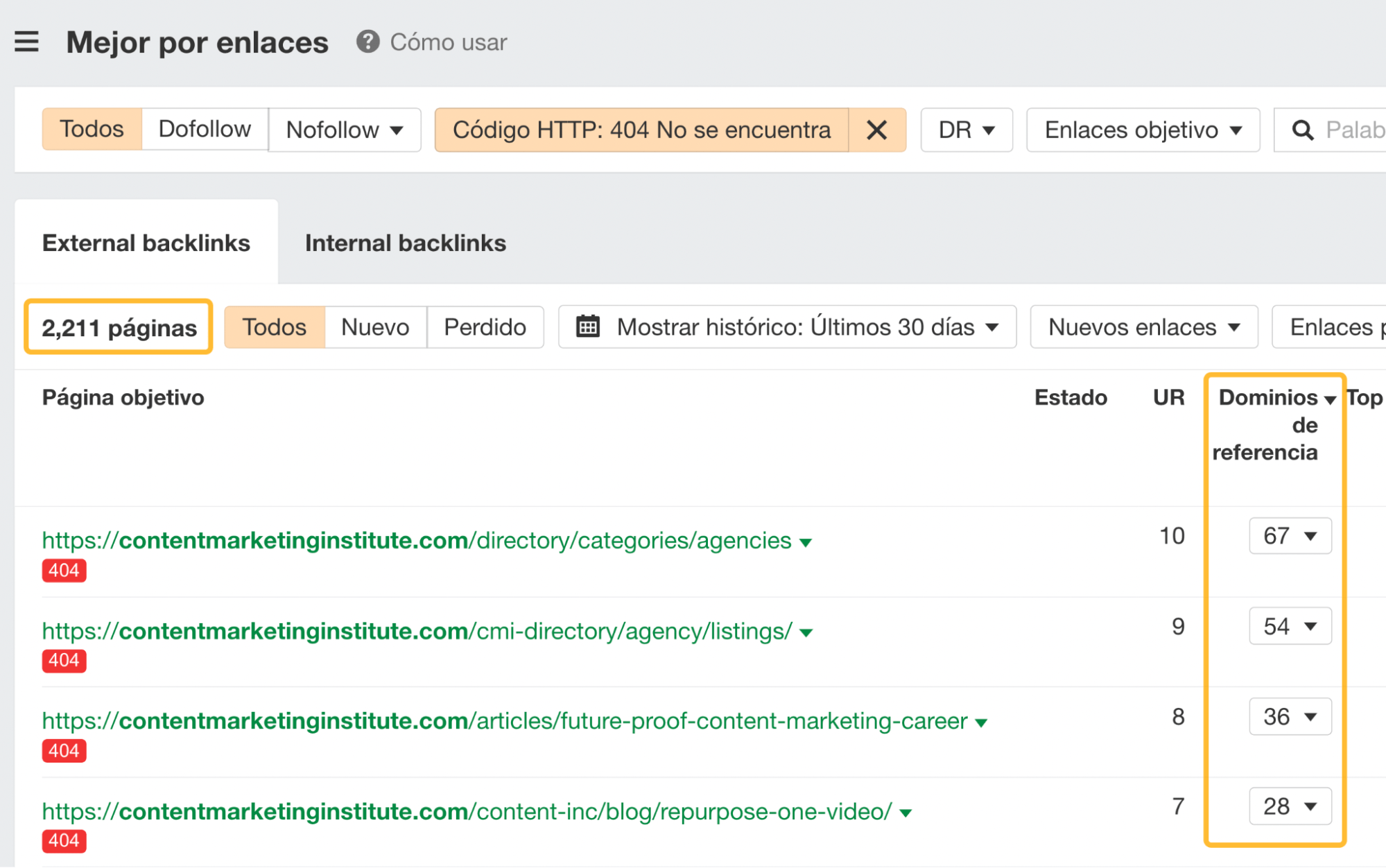This screenshot has height=868, width=1386.
Task: Switch to the Nuevo filter
Action: point(374,327)
